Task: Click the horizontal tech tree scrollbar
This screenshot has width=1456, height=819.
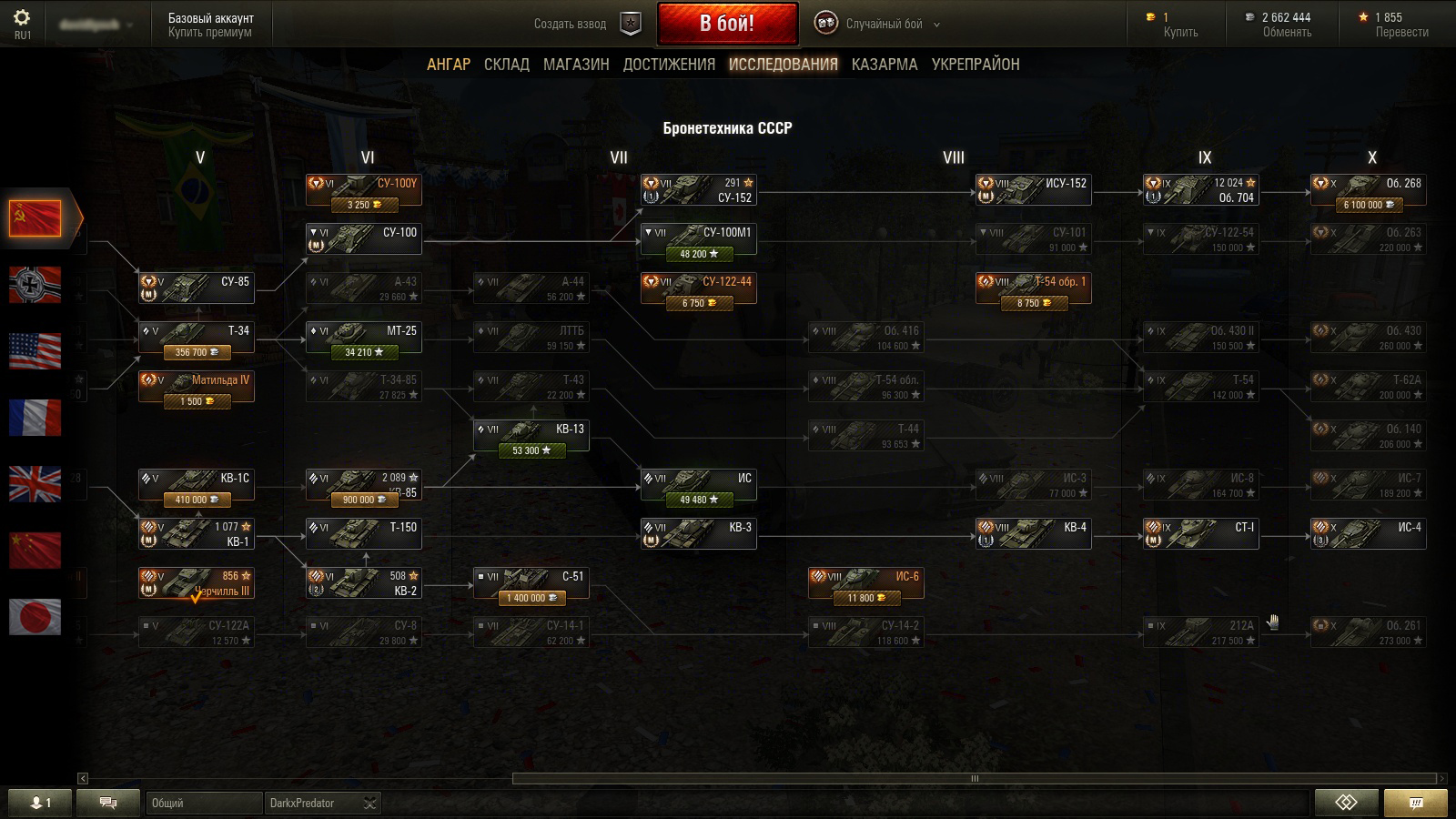Action: coord(974,778)
